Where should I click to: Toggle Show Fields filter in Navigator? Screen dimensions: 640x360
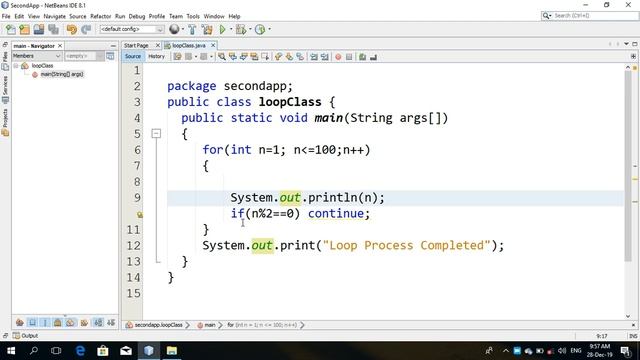click(32, 322)
